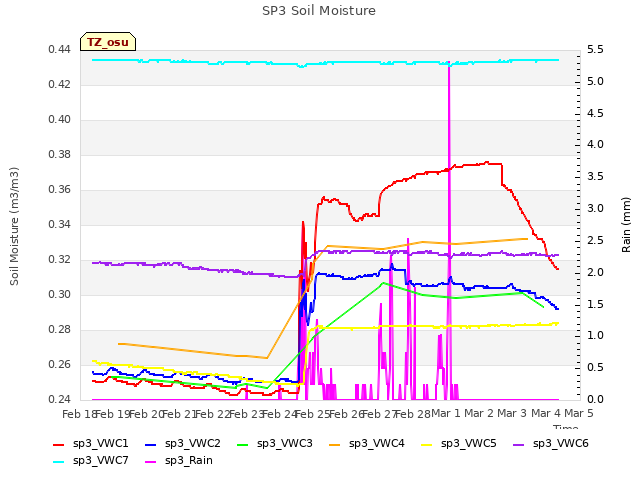The width and height of the screenshot is (640, 480).
Task: Click the 0.34 left axis value
Action: (x=59, y=224)
